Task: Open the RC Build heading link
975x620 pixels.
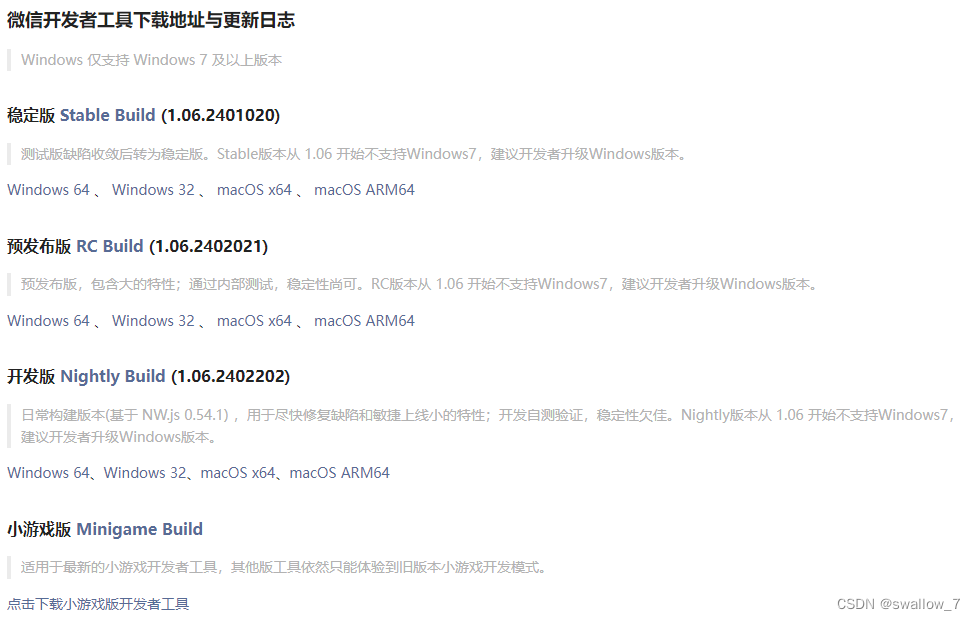Action: tap(109, 246)
